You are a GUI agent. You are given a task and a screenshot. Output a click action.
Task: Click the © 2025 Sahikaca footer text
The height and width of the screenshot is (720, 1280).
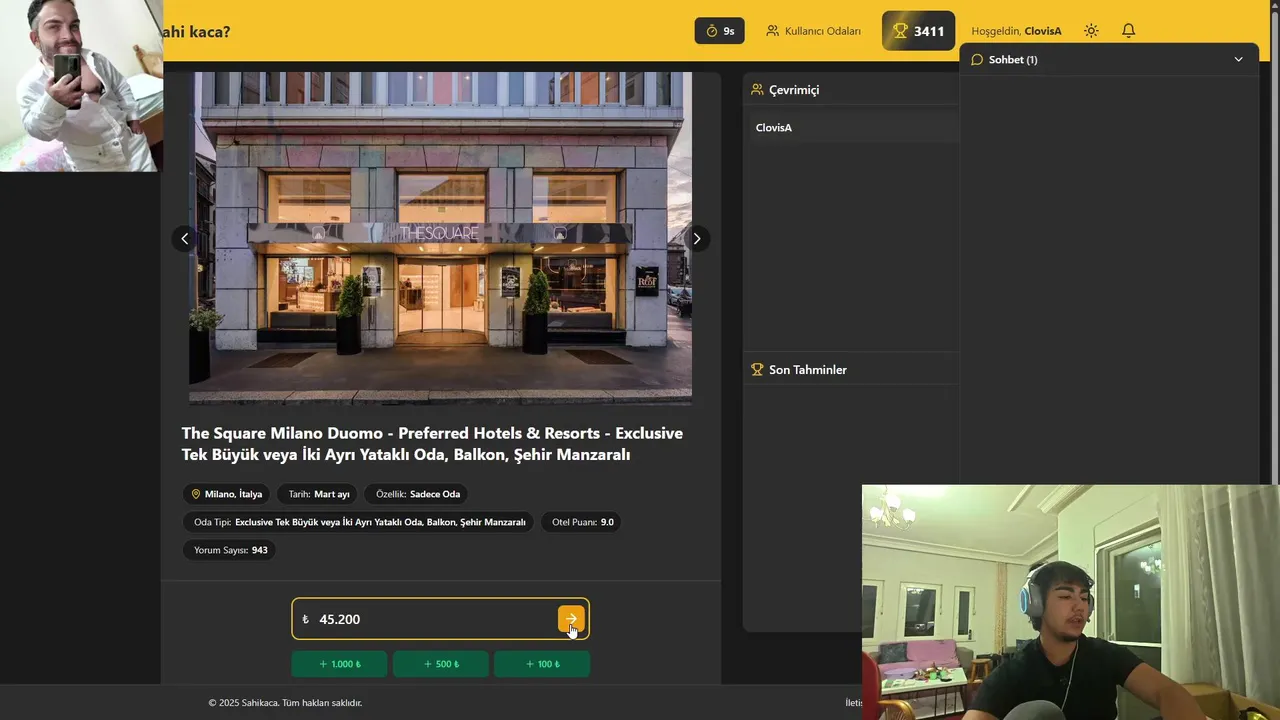[x=286, y=703]
